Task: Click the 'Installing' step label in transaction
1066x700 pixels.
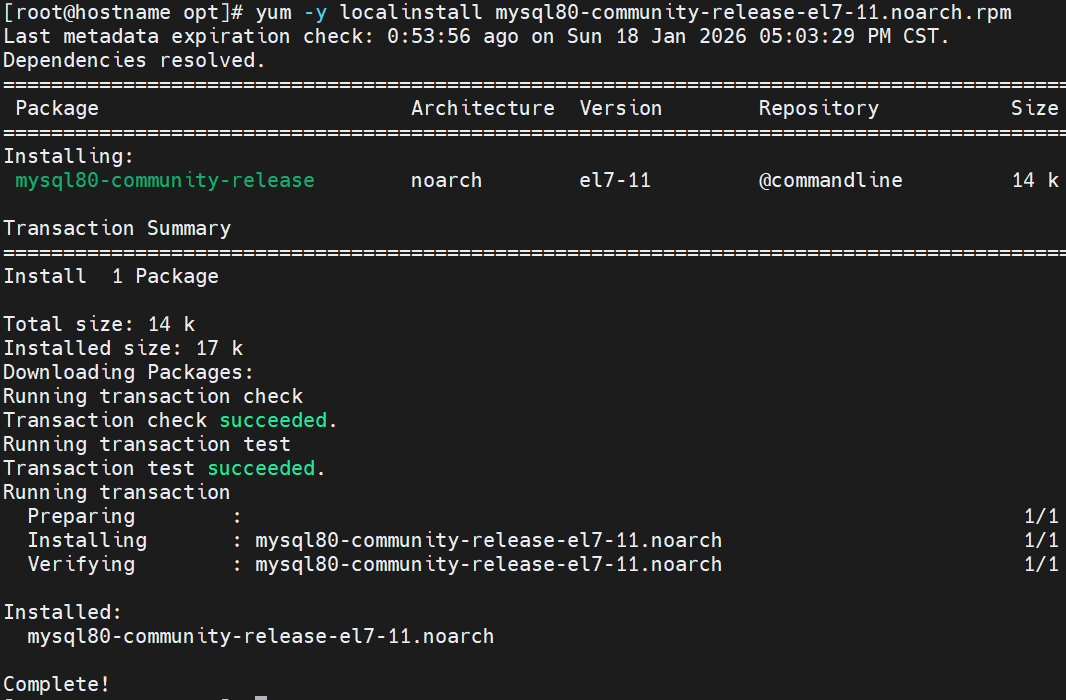Action: [87, 541]
